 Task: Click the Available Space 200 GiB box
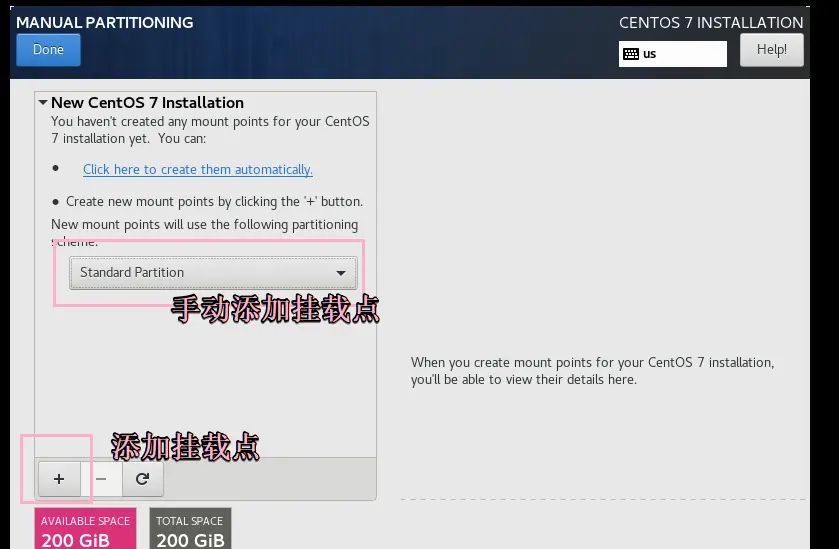pos(86,529)
